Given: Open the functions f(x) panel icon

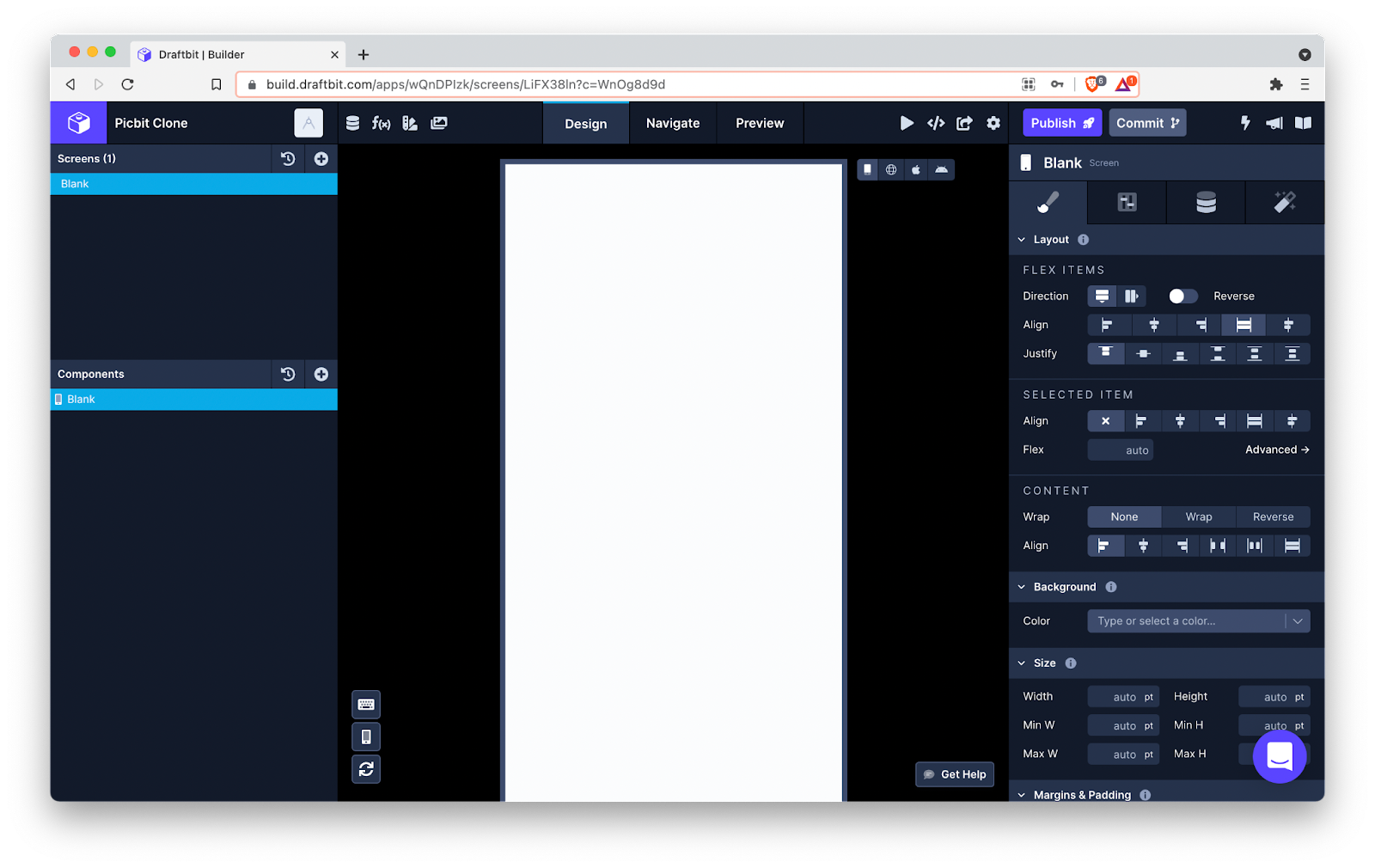Looking at the screenshot, I should (x=382, y=122).
